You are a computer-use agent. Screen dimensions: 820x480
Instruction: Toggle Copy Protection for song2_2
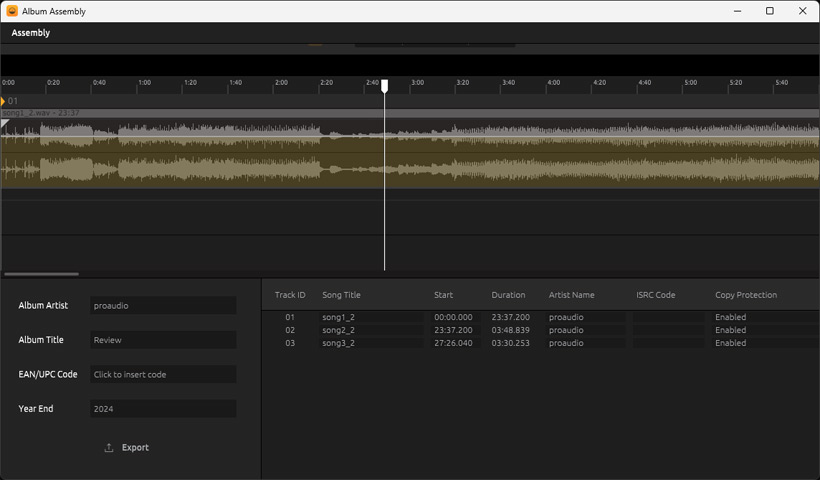click(730, 330)
